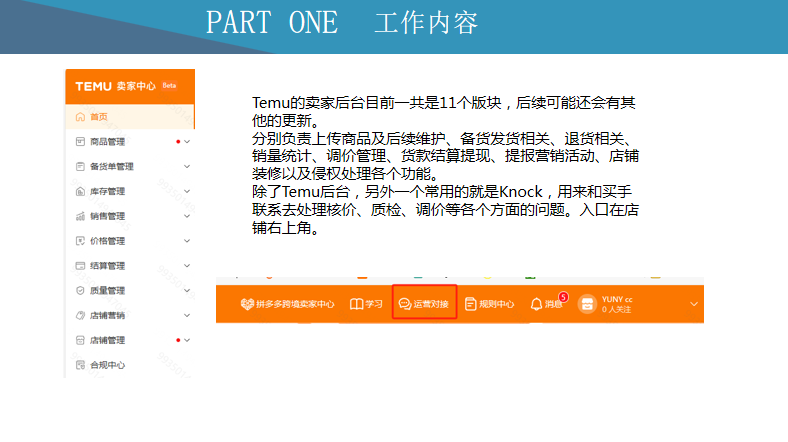
Task: Open 拼多多跨境卖家中心 link text
Action: click(x=296, y=304)
